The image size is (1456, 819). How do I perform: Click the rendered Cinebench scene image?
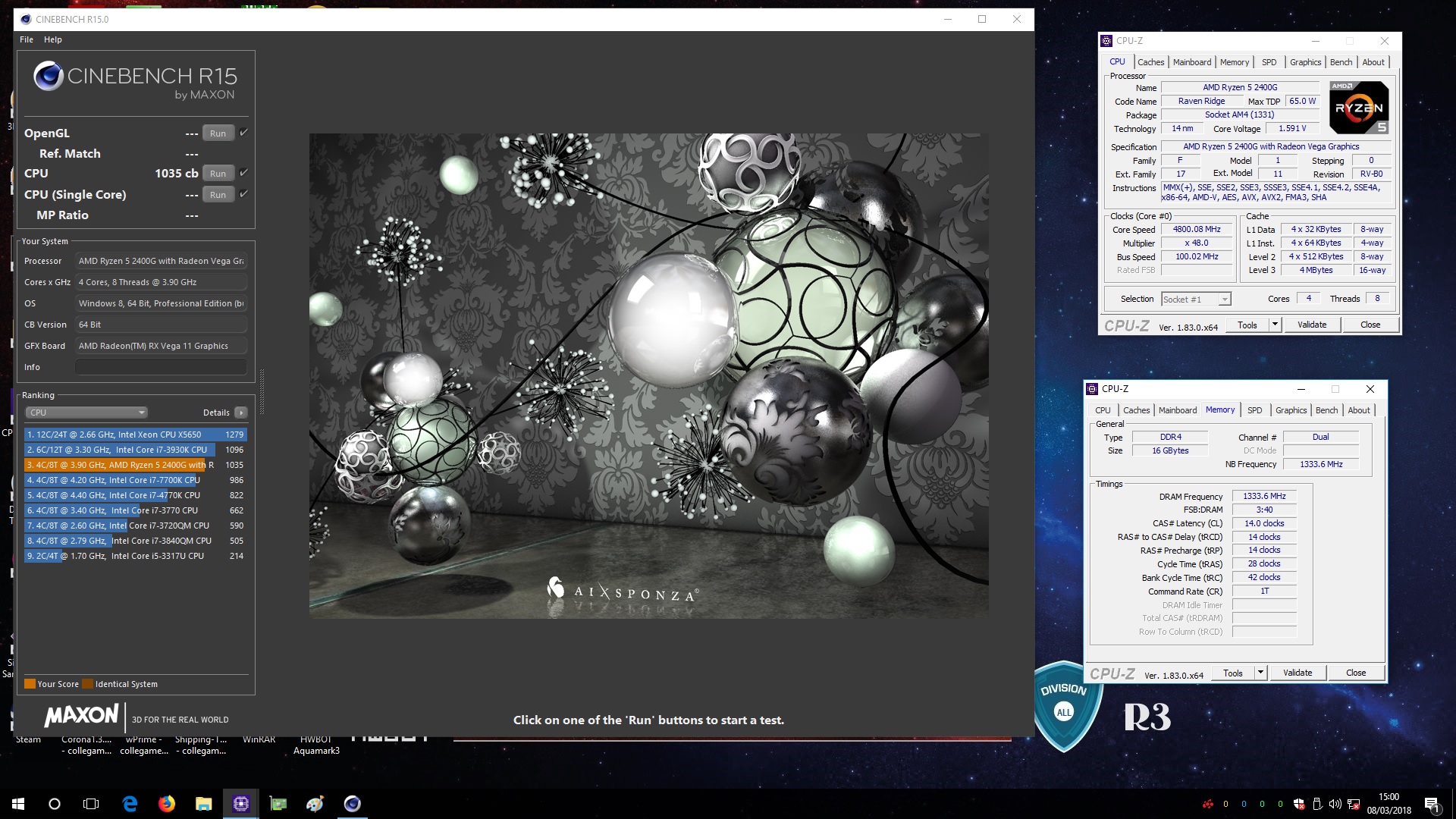(648, 376)
